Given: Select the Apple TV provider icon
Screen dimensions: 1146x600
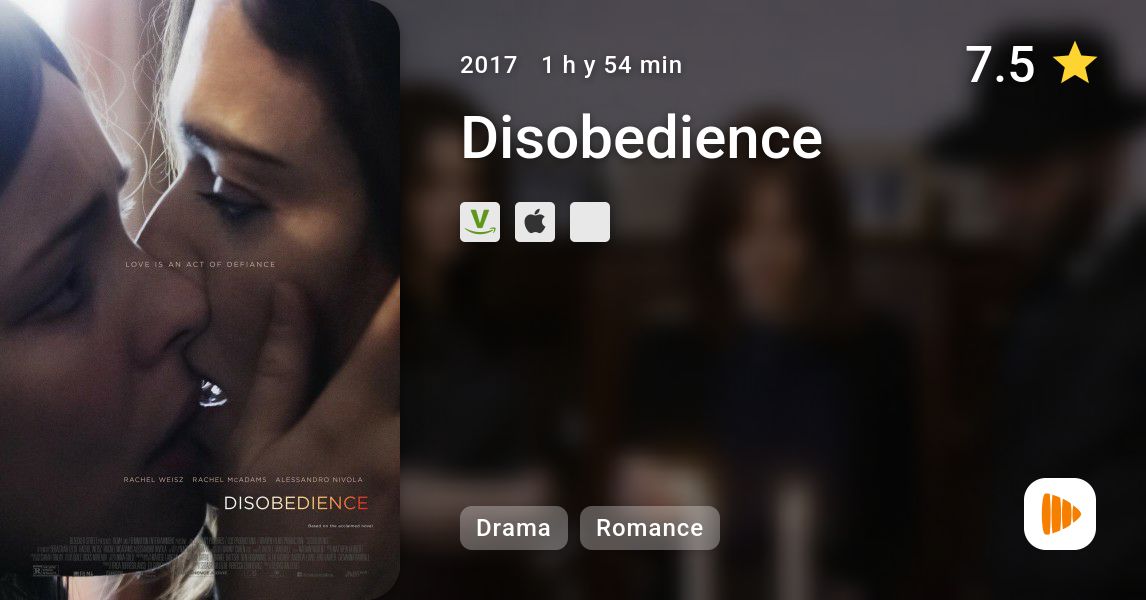Looking at the screenshot, I should (535, 221).
